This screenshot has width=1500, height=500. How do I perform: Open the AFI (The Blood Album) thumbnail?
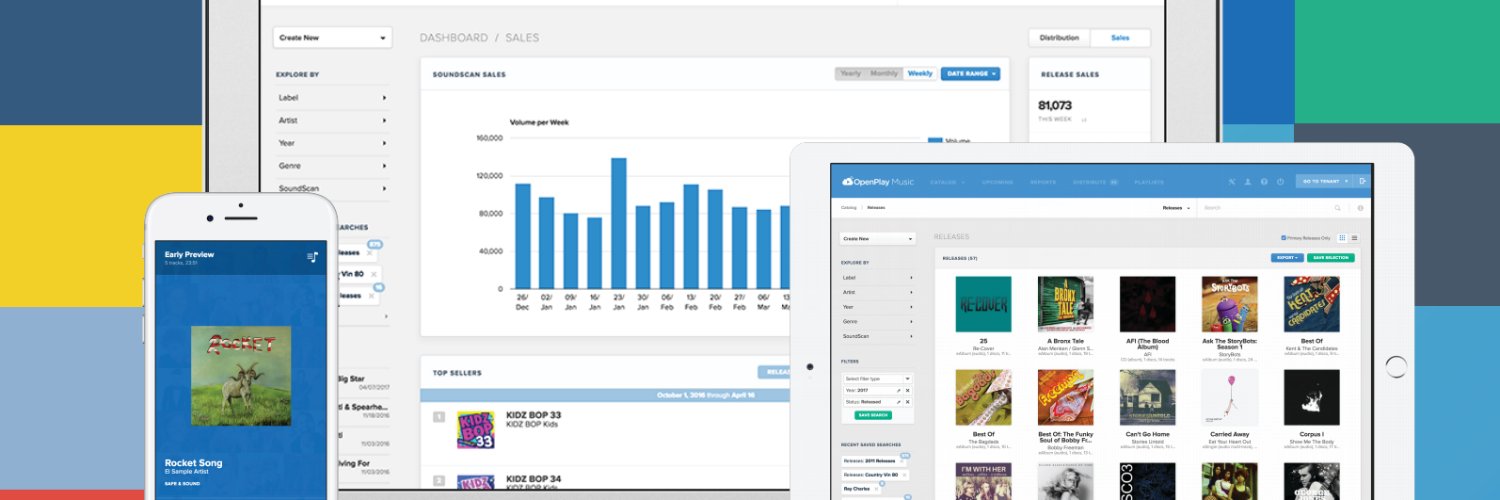pyautogui.click(x=1147, y=304)
